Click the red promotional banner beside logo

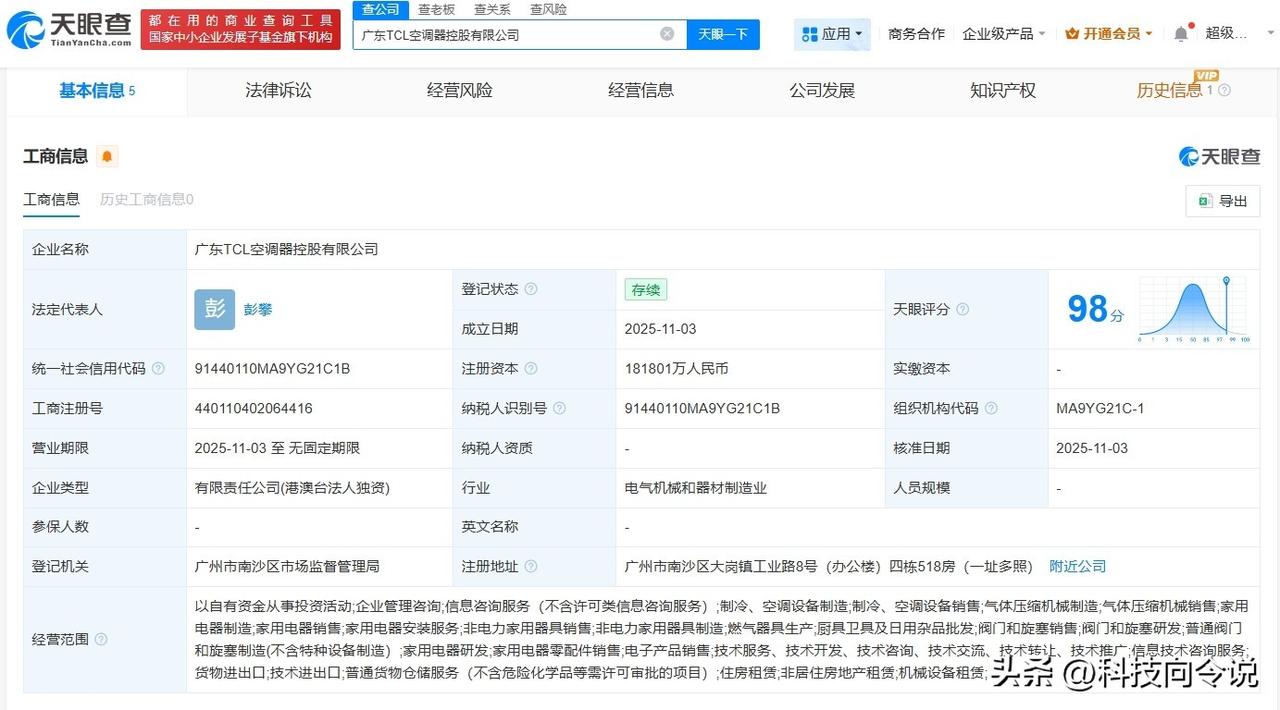(240, 30)
